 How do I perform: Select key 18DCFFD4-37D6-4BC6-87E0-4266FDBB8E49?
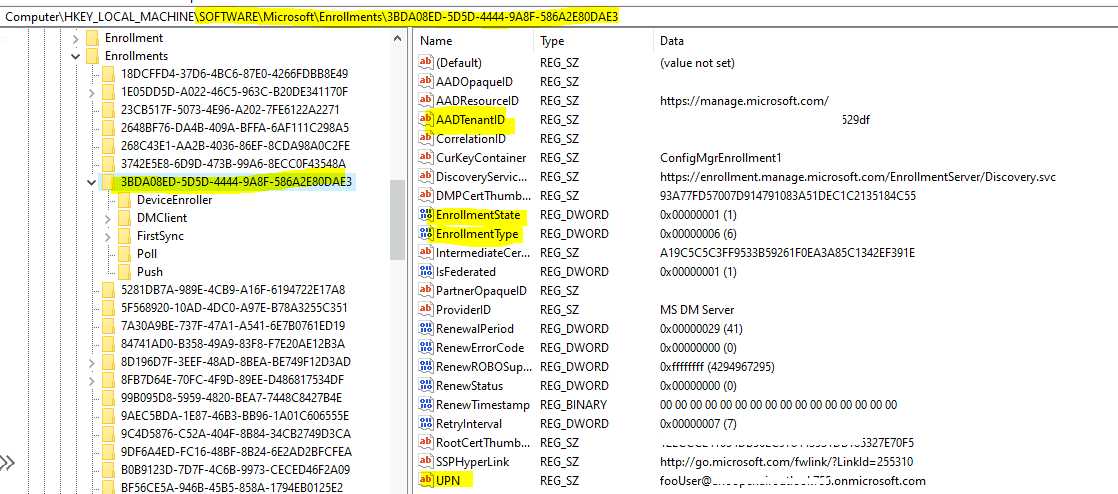click(x=235, y=73)
